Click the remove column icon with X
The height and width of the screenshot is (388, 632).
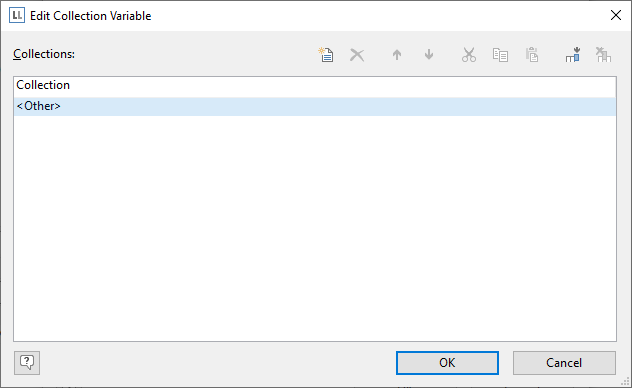click(603, 55)
